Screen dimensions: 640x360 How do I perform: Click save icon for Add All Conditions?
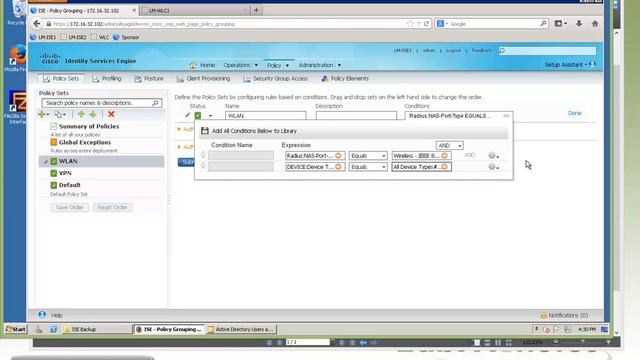[x=205, y=131]
